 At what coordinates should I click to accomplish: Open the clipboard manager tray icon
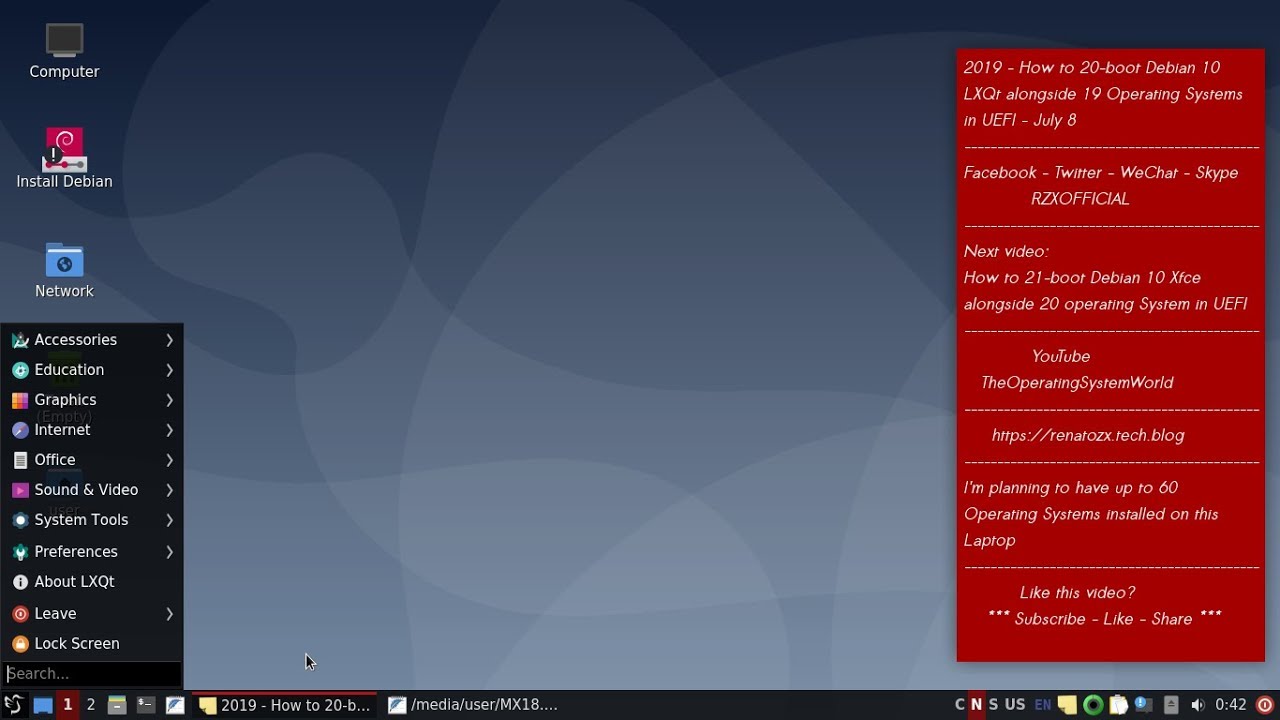1119,705
